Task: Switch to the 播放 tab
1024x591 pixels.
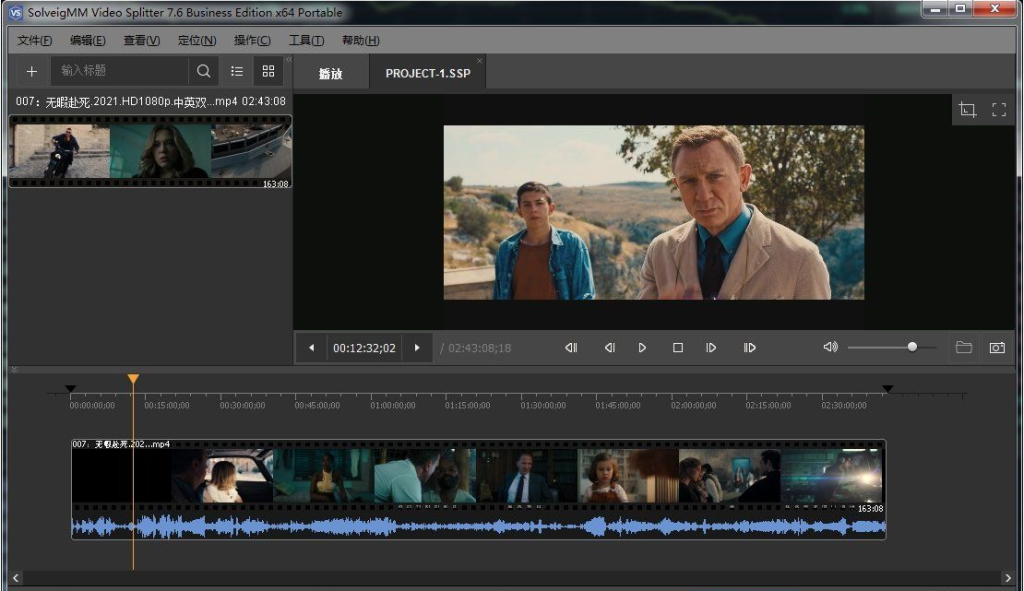Action: (x=330, y=73)
